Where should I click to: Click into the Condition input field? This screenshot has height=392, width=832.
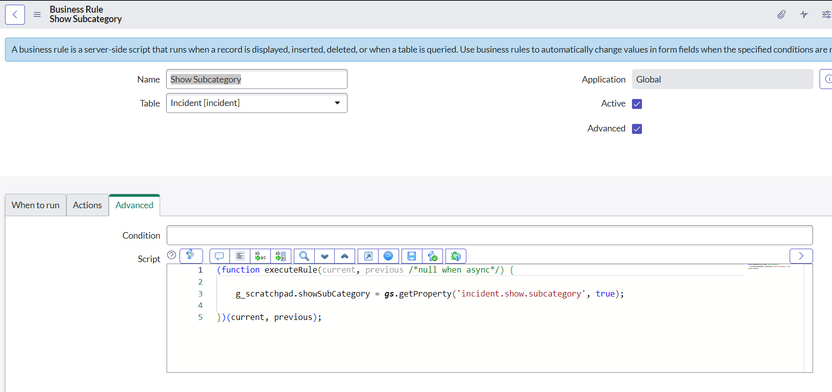(489, 235)
